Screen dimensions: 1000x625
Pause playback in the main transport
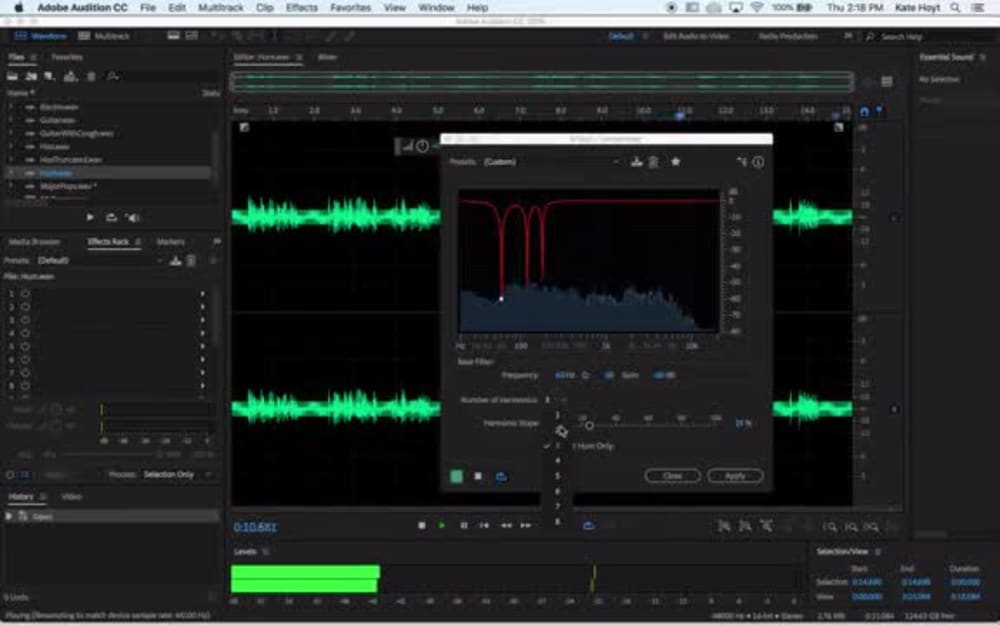(x=464, y=526)
